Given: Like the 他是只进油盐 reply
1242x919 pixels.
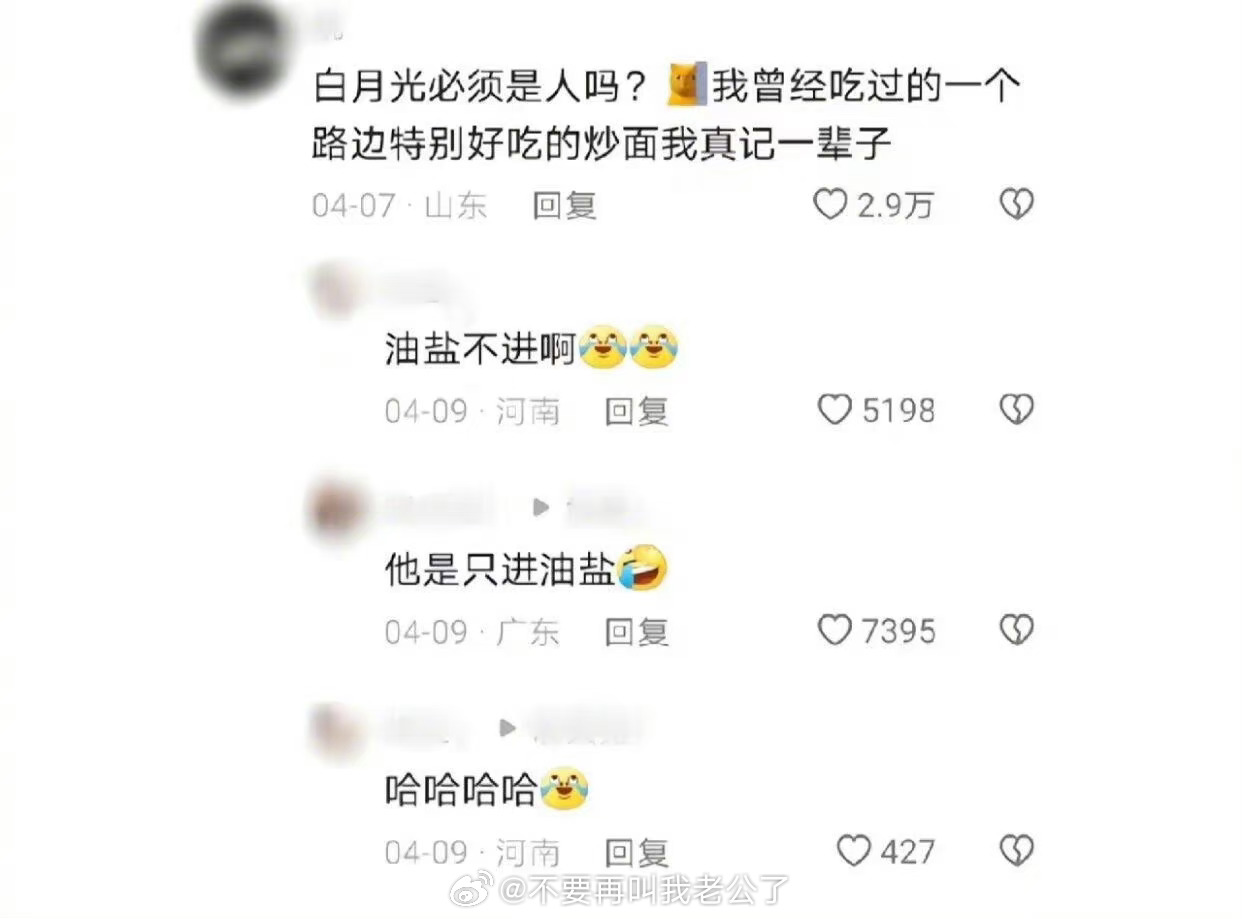Looking at the screenshot, I should (x=834, y=630).
